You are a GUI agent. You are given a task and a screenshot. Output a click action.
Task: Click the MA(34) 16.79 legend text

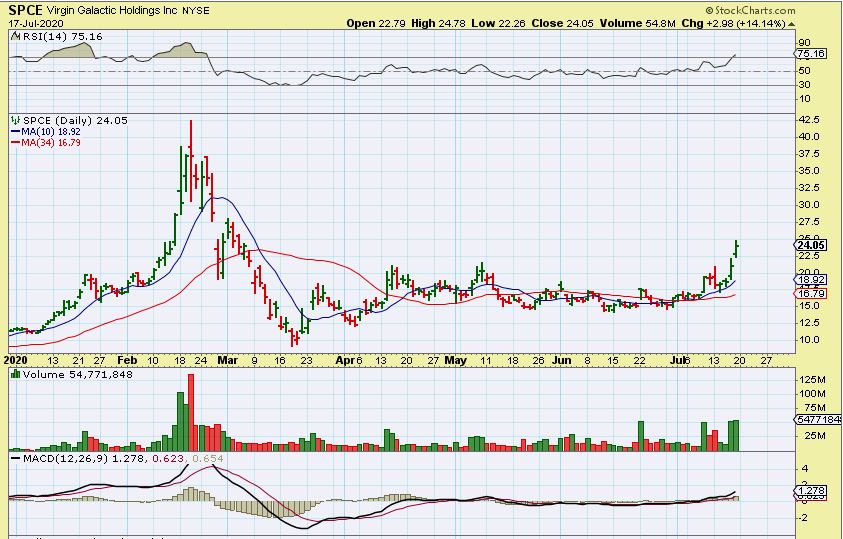click(x=51, y=142)
